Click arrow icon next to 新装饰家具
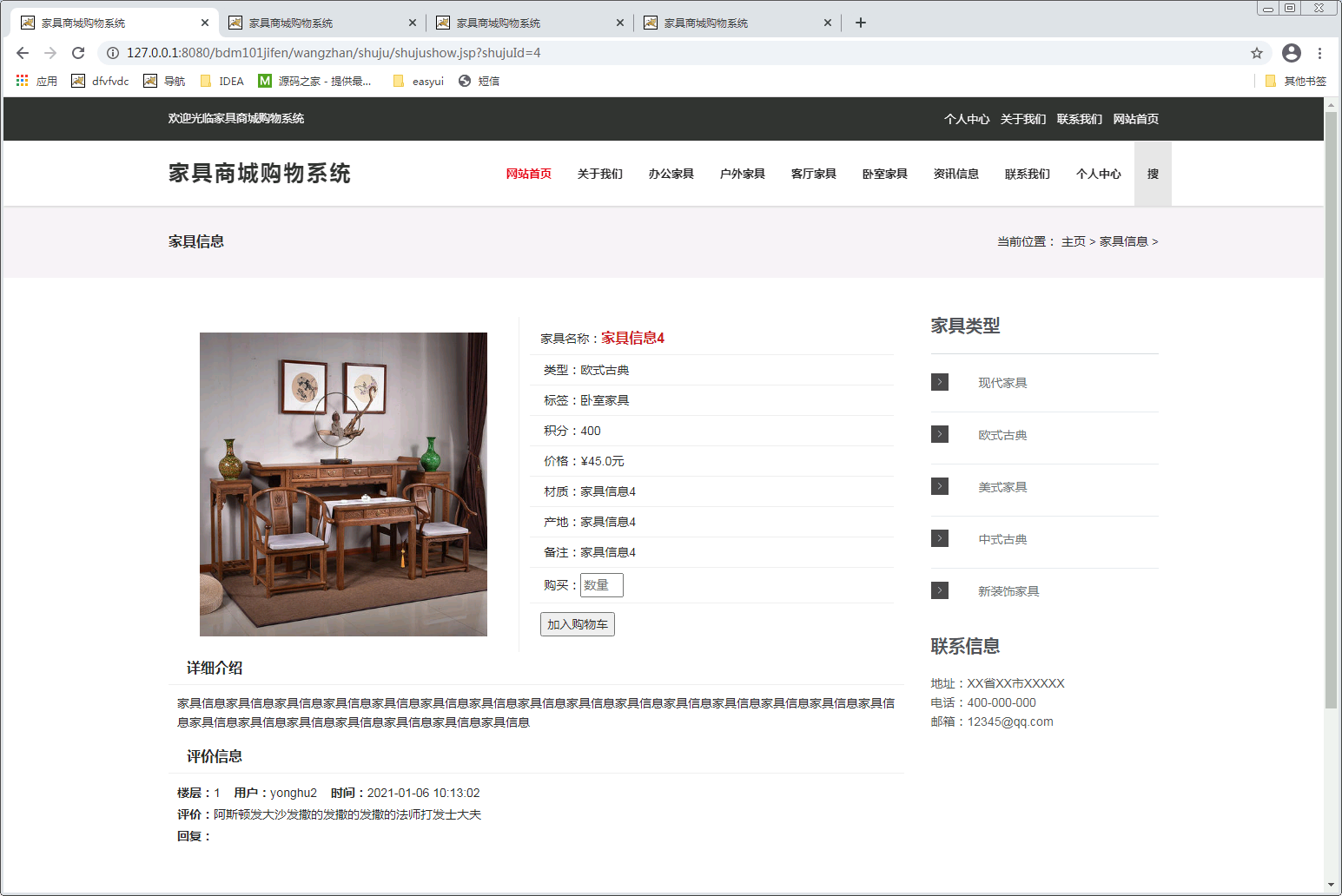1342x896 pixels. [940, 590]
